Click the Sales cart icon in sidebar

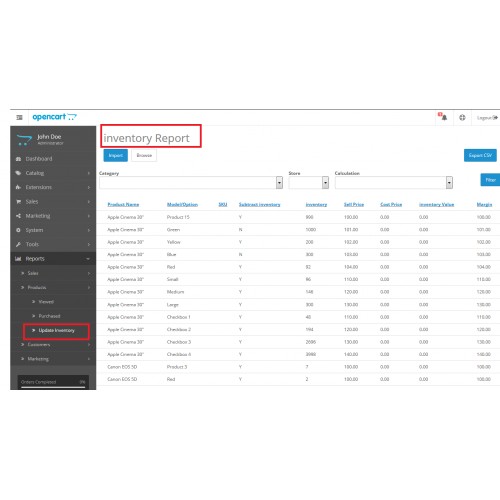pyautogui.click(x=18, y=202)
